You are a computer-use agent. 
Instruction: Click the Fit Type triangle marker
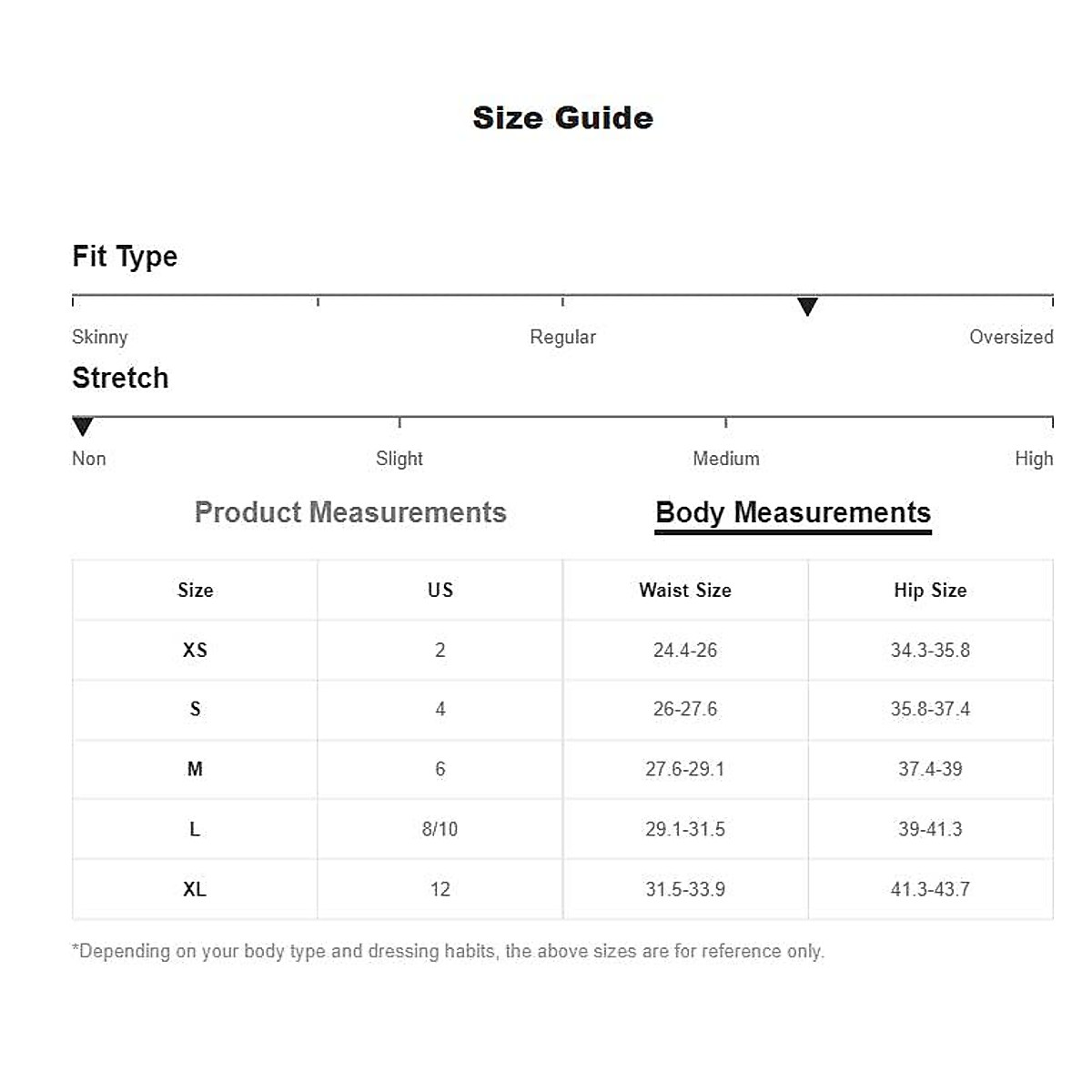pos(807,307)
